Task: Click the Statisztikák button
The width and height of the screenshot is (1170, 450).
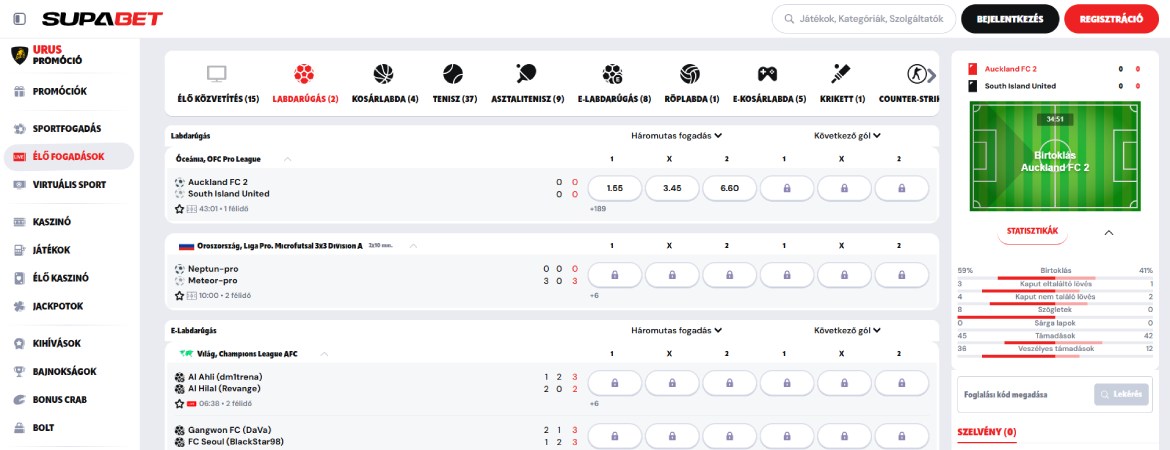Action: click(x=1032, y=231)
